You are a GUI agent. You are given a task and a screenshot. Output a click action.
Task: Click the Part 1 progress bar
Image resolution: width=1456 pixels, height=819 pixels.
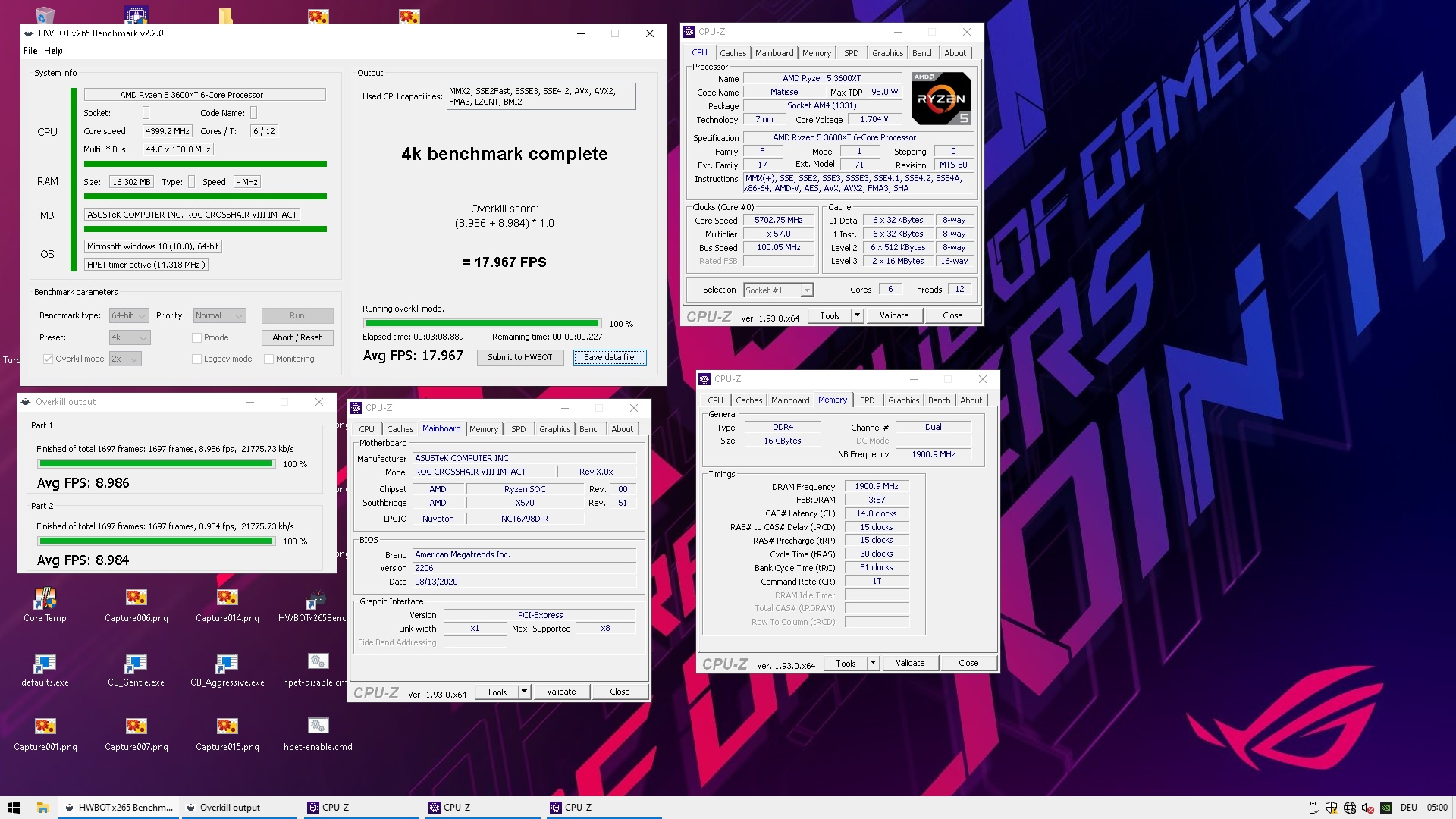pyautogui.click(x=156, y=463)
